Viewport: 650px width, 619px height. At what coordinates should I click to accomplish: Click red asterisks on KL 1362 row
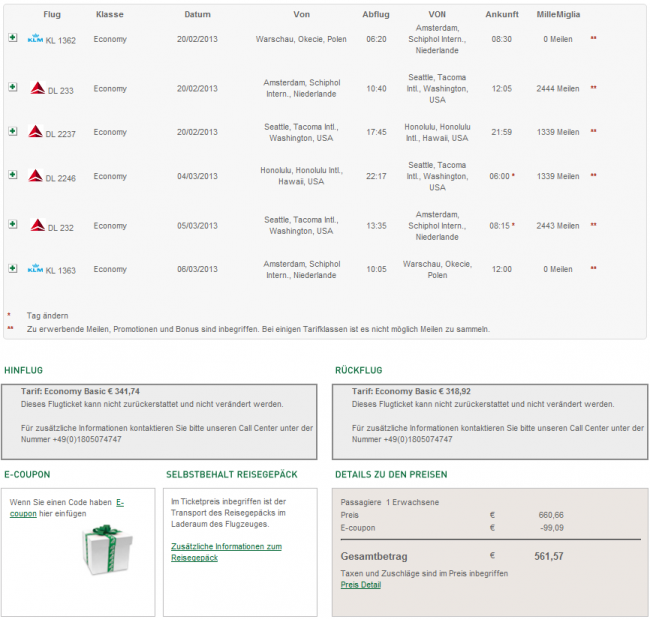[x=594, y=39]
